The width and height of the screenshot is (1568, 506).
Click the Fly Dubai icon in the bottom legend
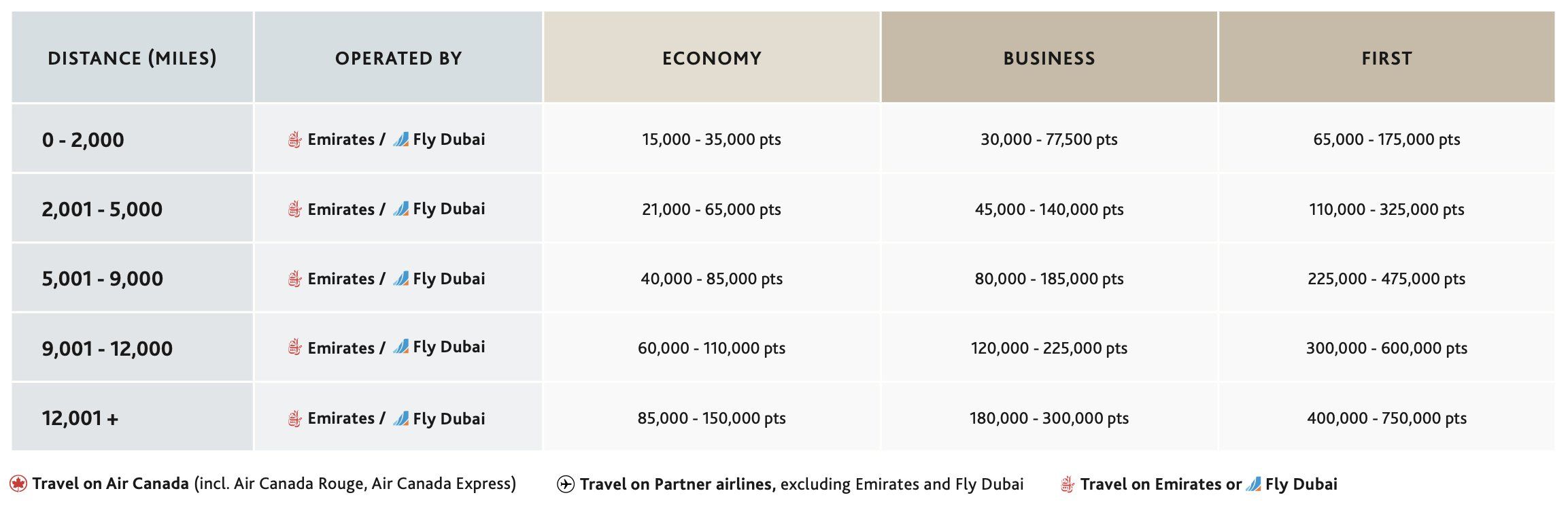(x=1253, y=485)
